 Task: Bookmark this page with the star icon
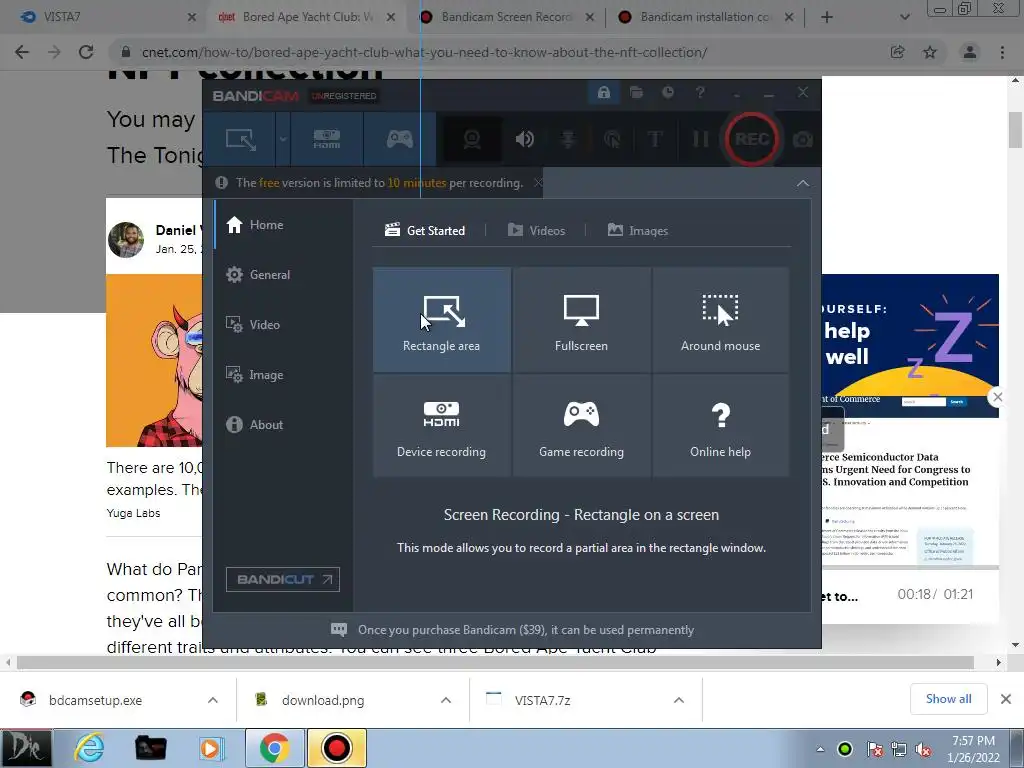[x=930, y=52]
